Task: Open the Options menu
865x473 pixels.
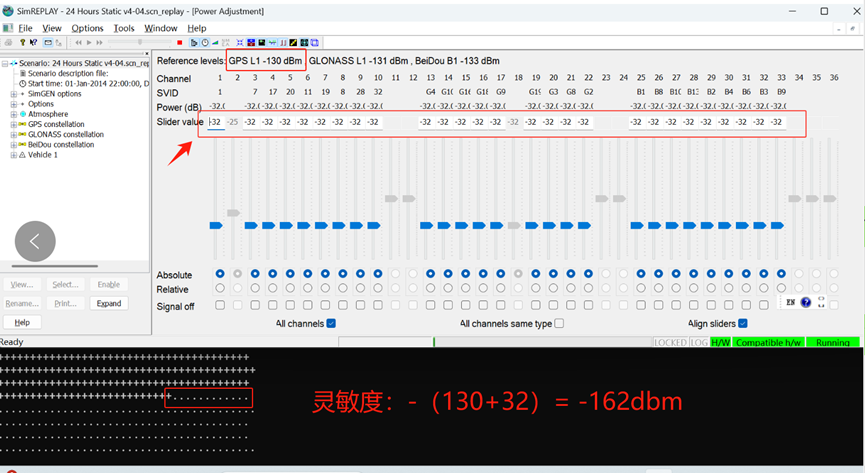Action: [87, 28]
